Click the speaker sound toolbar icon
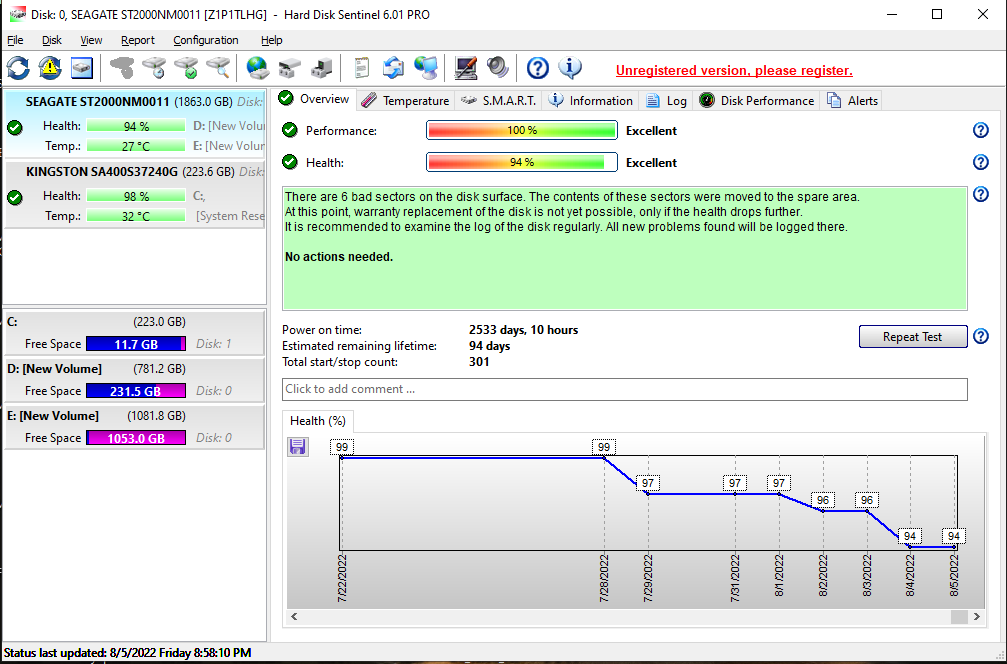1007x664 pixels. [498, 67]
